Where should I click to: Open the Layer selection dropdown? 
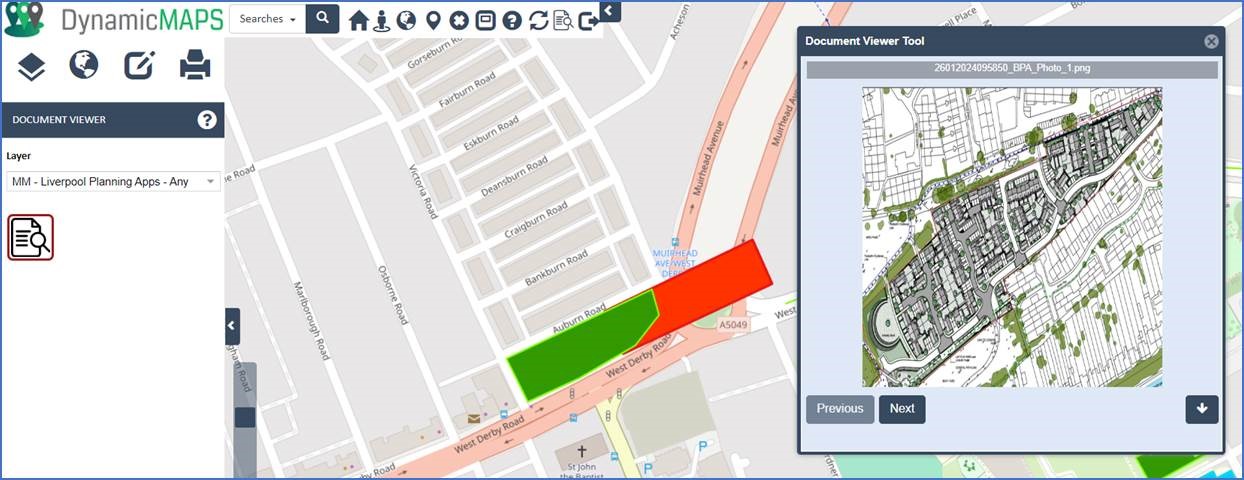tap(114, 182)
